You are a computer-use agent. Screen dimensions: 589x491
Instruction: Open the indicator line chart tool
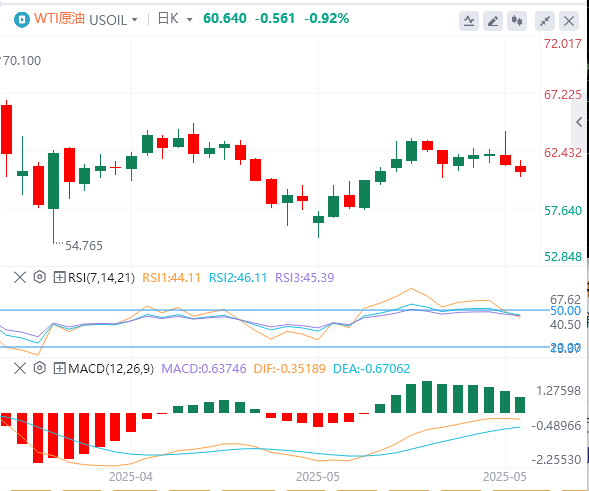tap(469, 21)
